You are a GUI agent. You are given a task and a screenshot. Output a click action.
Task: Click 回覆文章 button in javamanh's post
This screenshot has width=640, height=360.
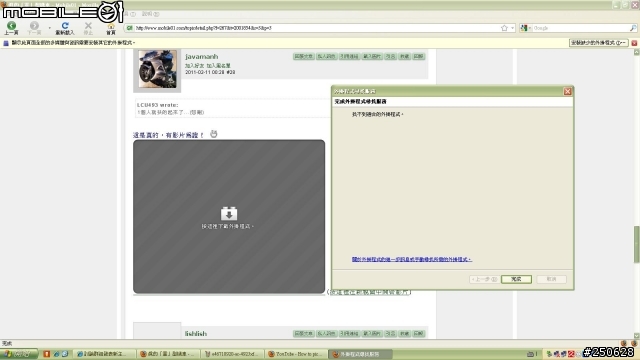(x=303, y=56)
